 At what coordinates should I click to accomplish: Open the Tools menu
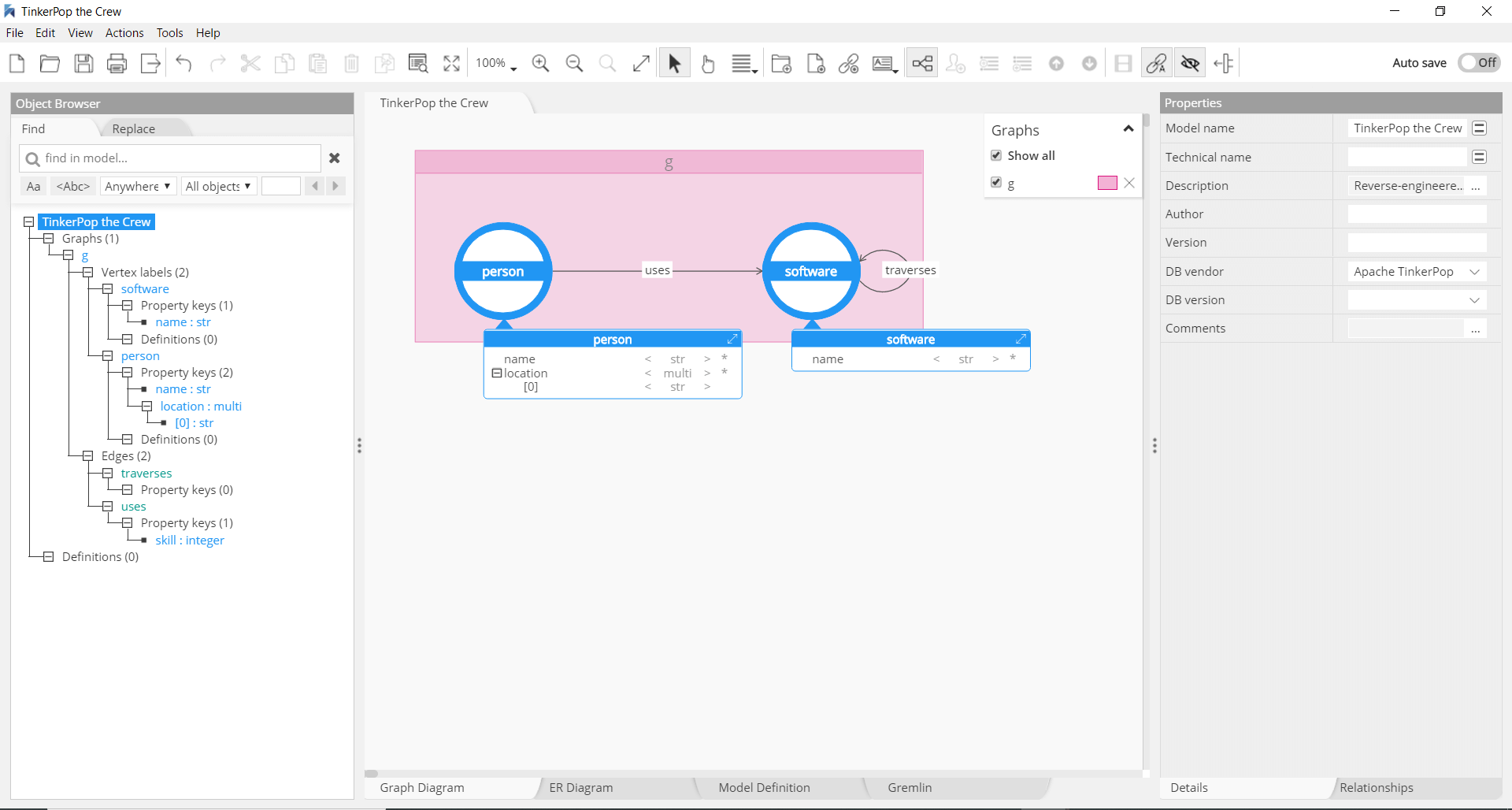click(x=169, y=33)
